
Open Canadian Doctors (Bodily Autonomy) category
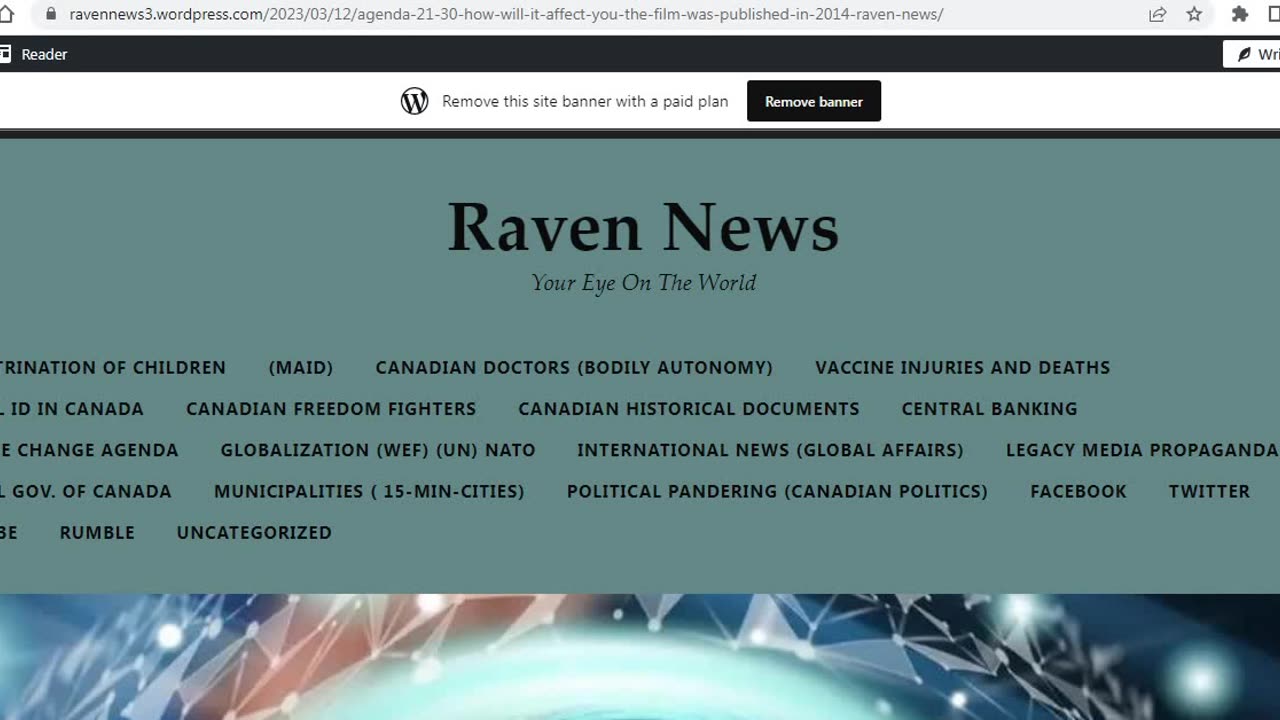[x=574, y=368]
